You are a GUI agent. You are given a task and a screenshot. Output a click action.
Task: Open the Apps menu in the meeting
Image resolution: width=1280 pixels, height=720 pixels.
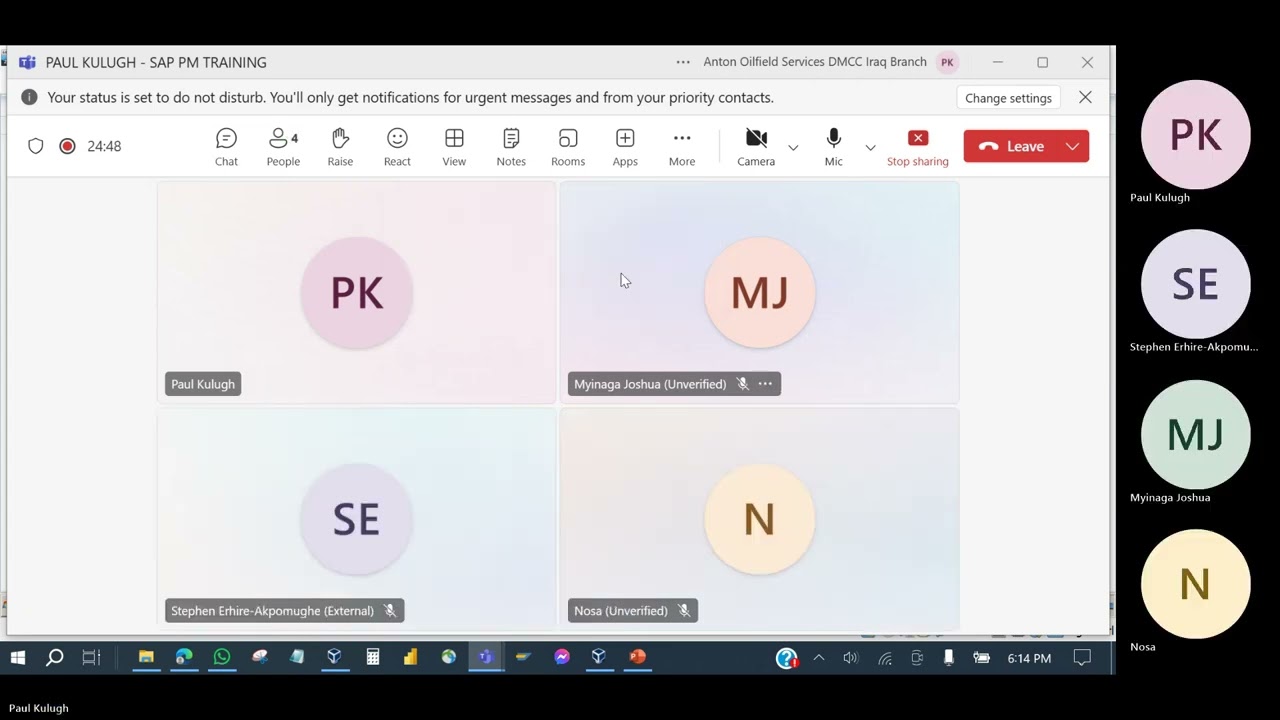click(x=625, y=147)
